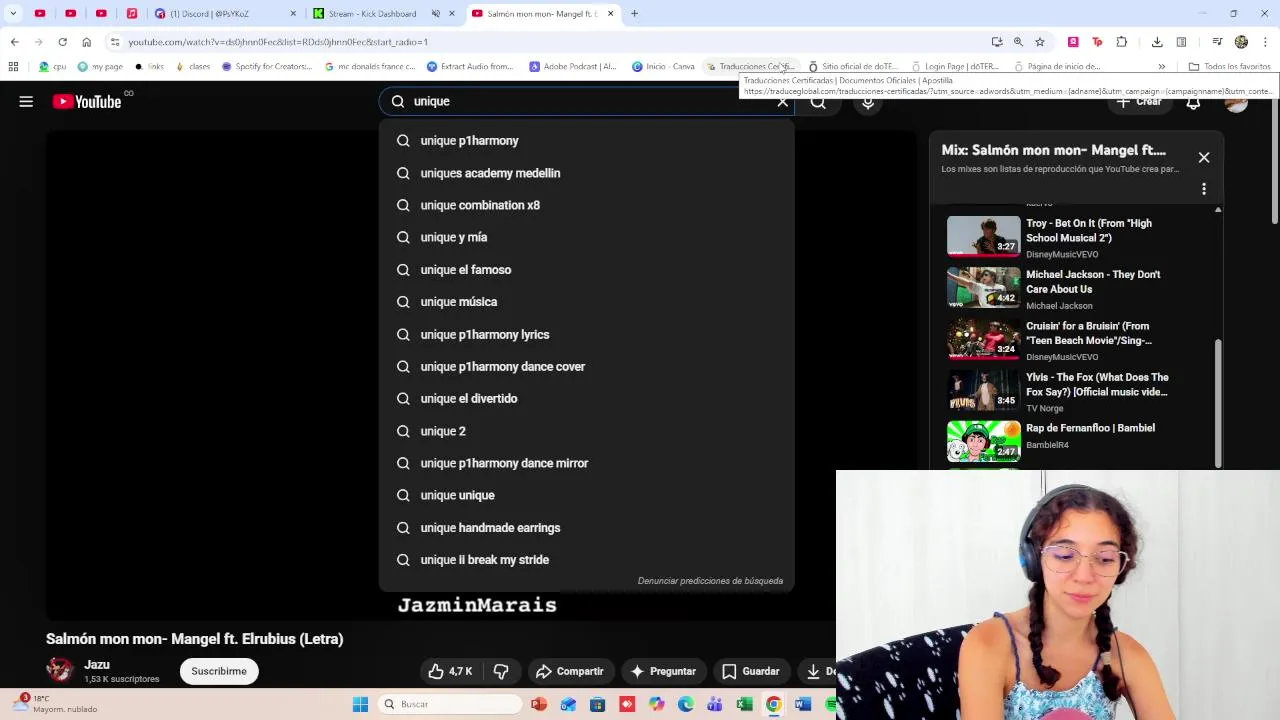
Task: Start voice search with the microphone icon
Action: tap(868, 102)
